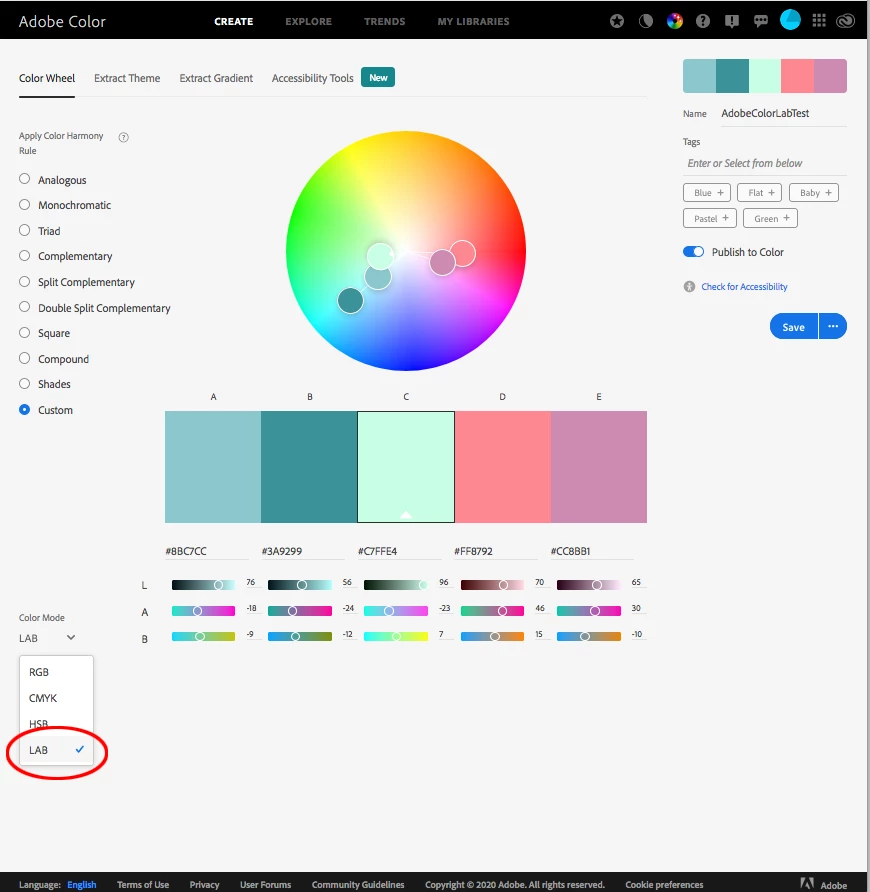Select the Custom harmony rule
This screenshot has width=870, height=892.
tap(24, 410)
